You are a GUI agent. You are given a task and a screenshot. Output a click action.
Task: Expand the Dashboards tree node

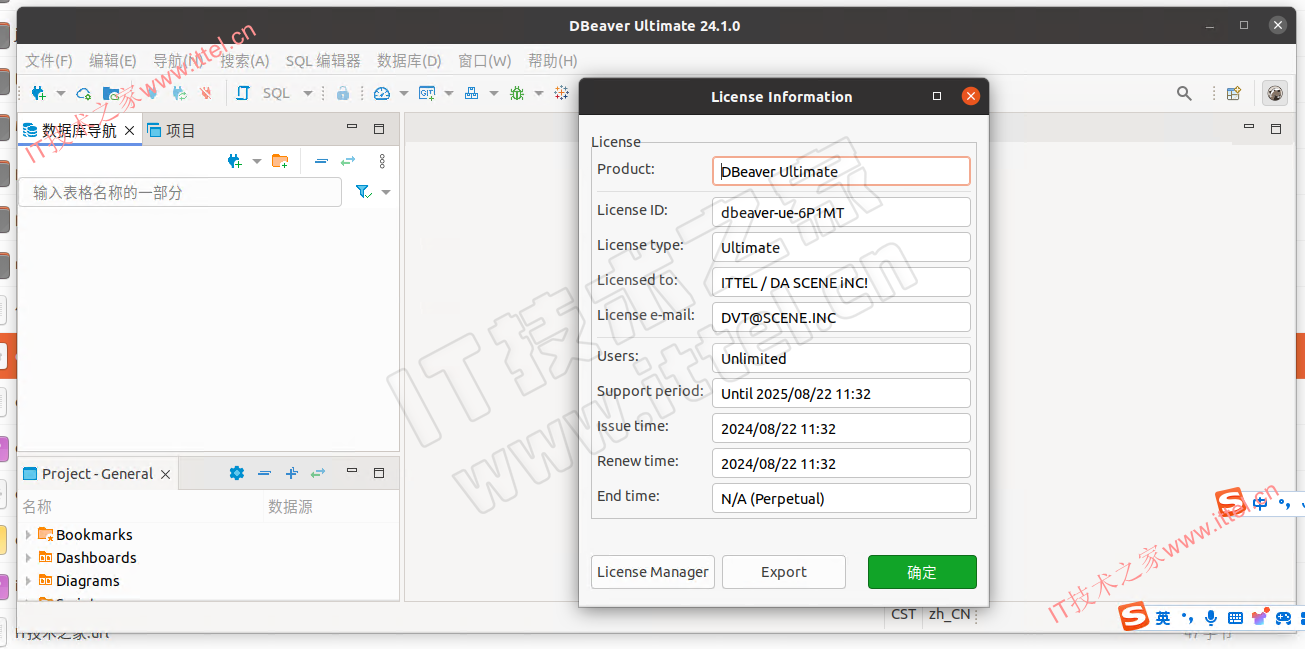(28, 558)
